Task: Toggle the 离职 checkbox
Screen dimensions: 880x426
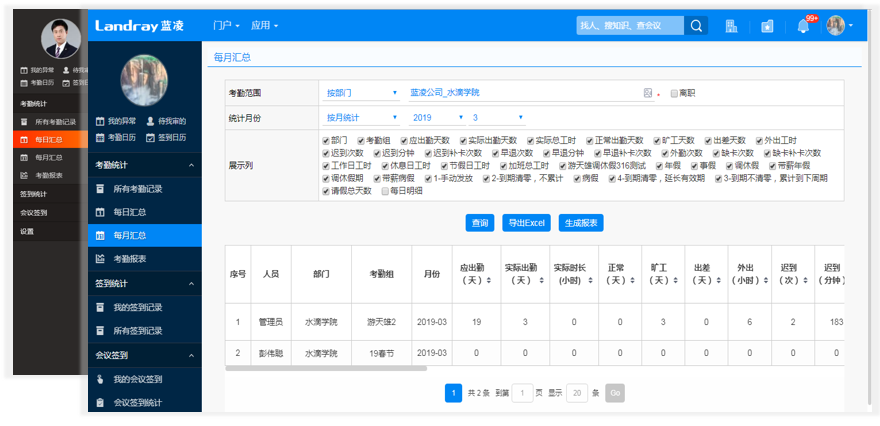Action: tap(674, 94)
